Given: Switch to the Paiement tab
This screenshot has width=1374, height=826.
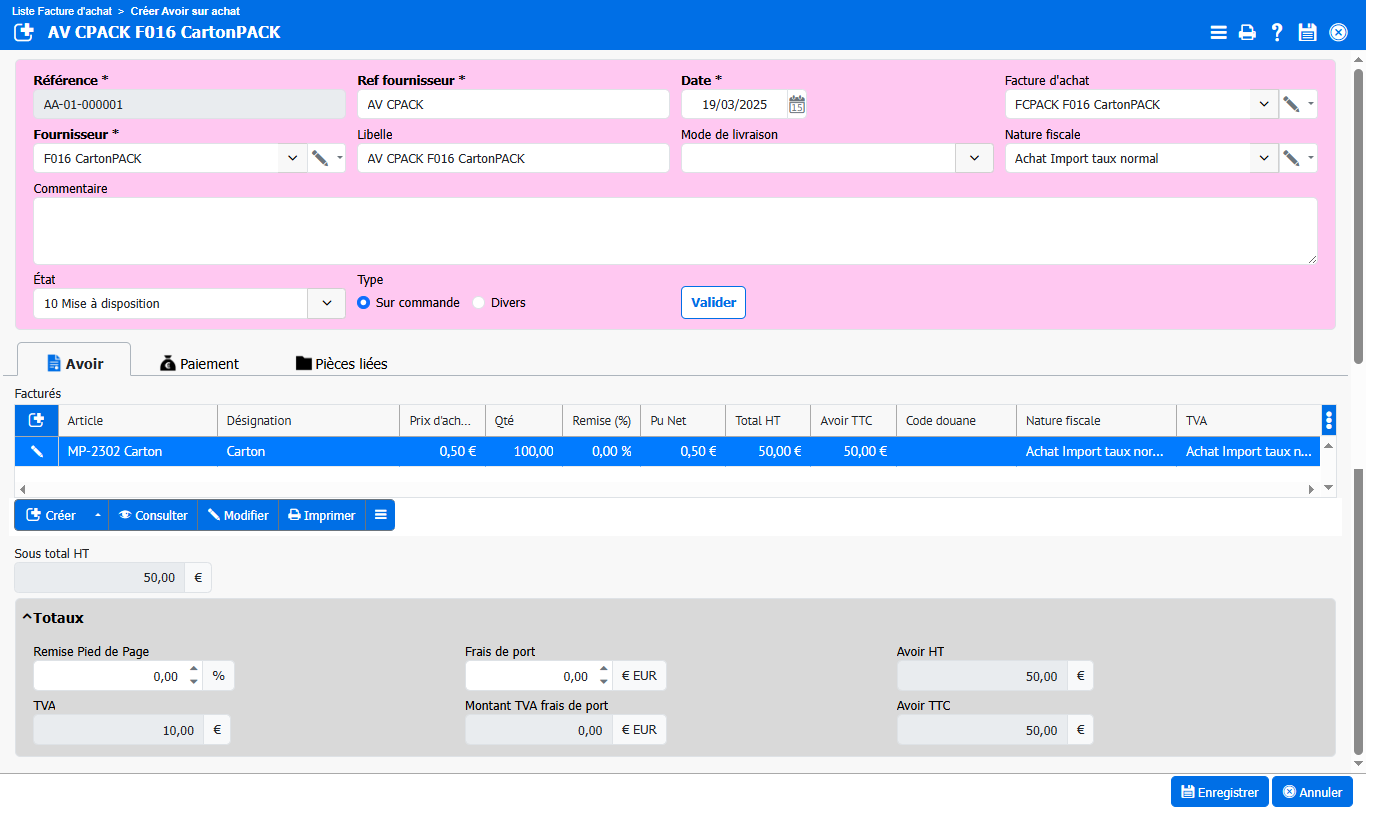Looking at the screenshot, I should pos(200,364).
